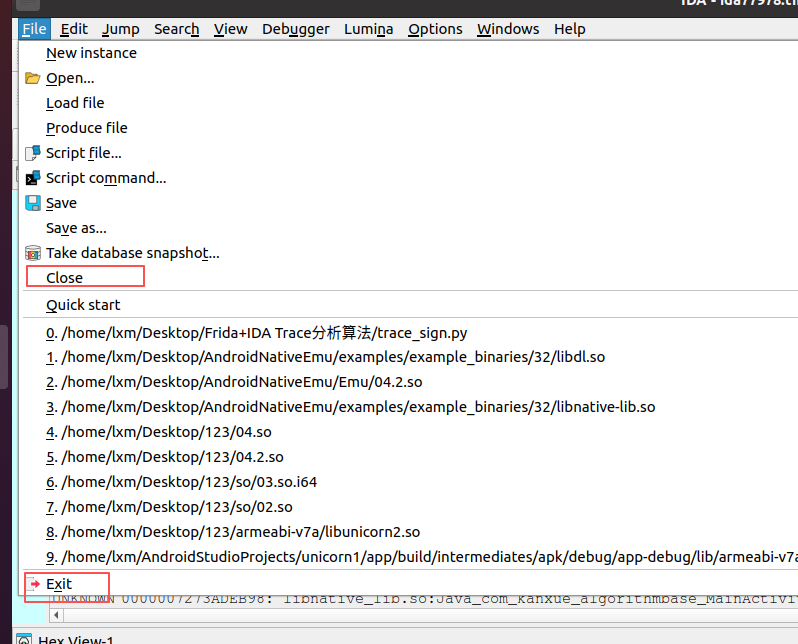
Task: Open recent file so/02.so
Action: click(x=410, y=507)
